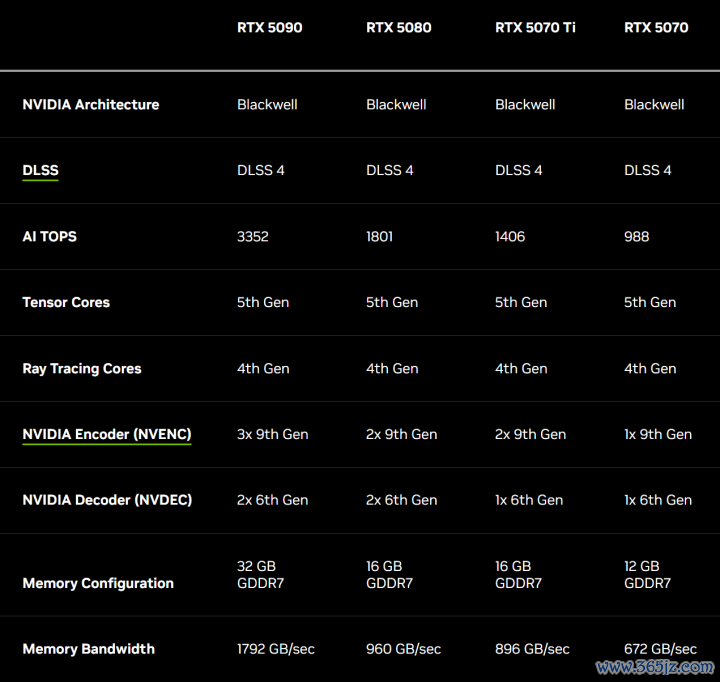
Task: Click the 896 GB/sec bandwidth value
Action: pos(532,649)
